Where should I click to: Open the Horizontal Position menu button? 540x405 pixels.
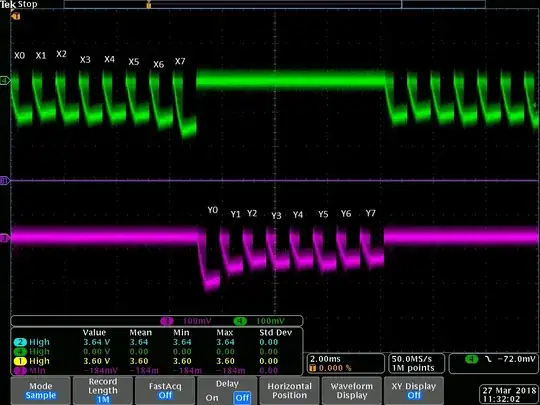pyautogui.click(x=289, y=391)
